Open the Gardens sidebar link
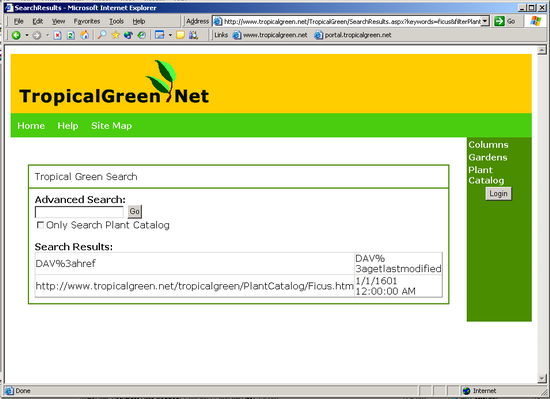Image resolution: width=550 pixels, height=399 pixels. pyautogui.click(x=488, y=157)
